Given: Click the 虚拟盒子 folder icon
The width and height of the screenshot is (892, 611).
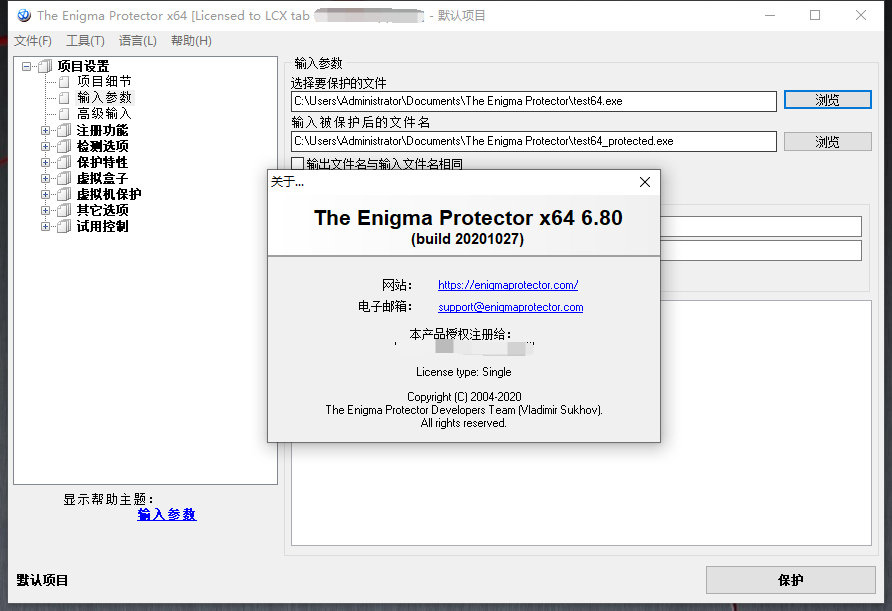Looking at the screenshot, I should (64, 178).
